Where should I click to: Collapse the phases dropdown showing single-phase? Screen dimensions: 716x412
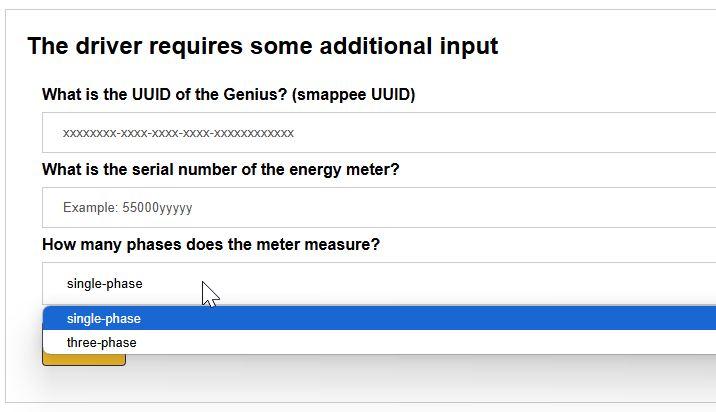(x=380, y=283)
